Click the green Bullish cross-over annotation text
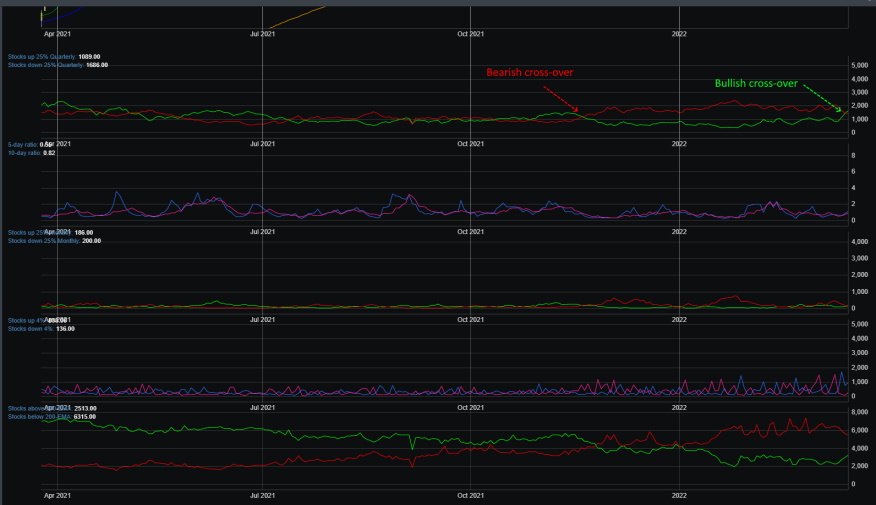Screen dimensions: 876x505 [756, 84]
